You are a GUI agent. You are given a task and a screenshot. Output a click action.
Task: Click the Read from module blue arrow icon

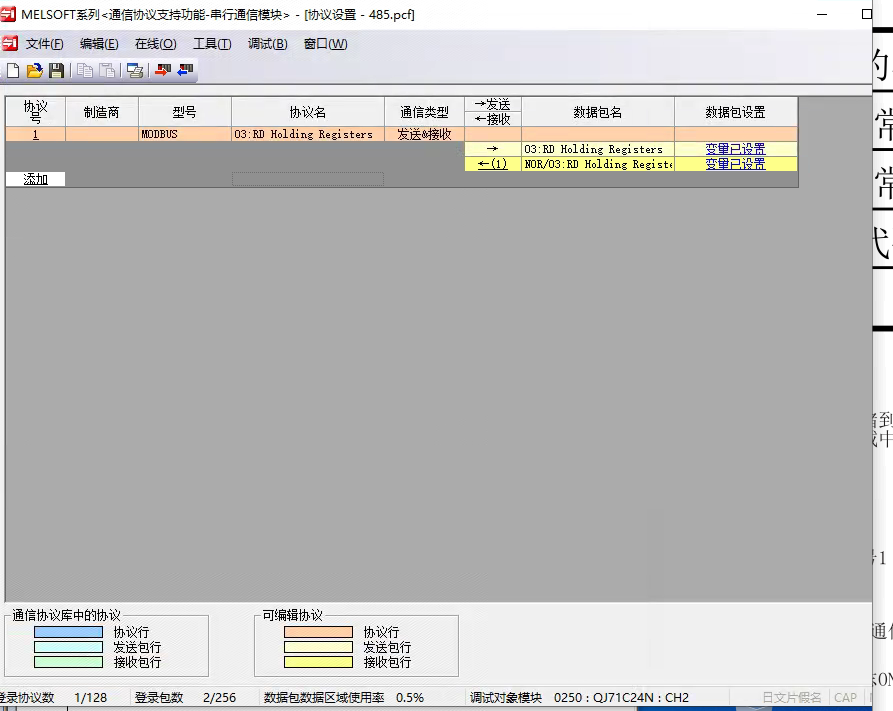pos(185,70)
